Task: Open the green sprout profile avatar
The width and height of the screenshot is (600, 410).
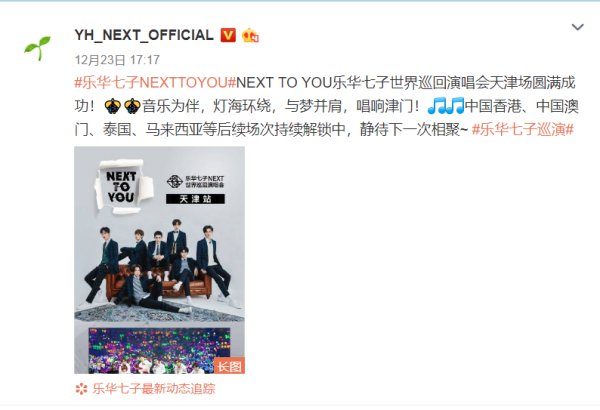Action: [x=38, y=47]
